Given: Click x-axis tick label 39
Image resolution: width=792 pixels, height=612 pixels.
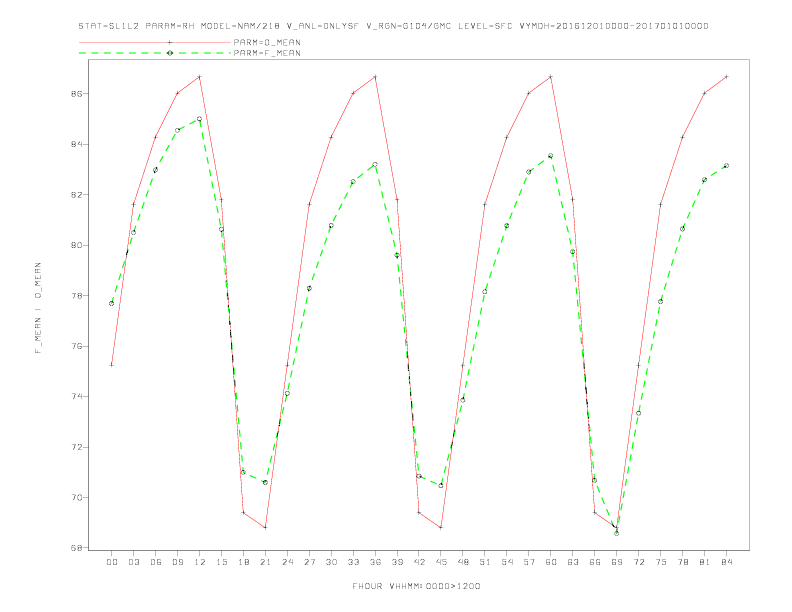Looking at the screenshot, I should tap(397, 562).
